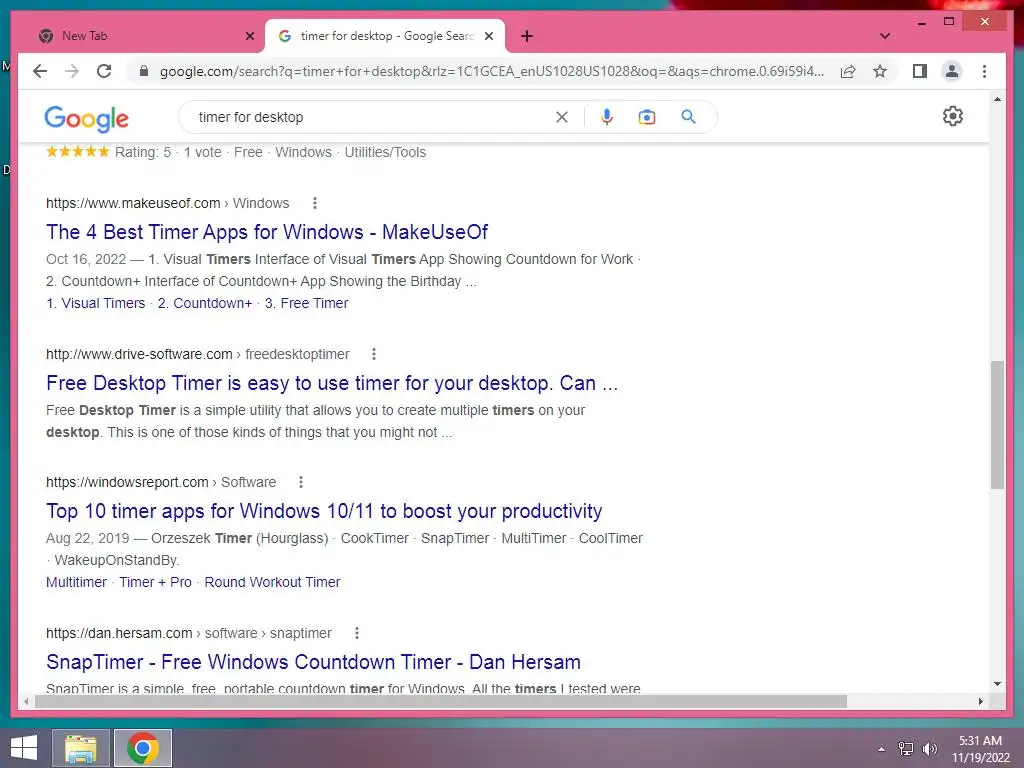Close the Google Search tab
1024x768 pixels.
(488, 36)
